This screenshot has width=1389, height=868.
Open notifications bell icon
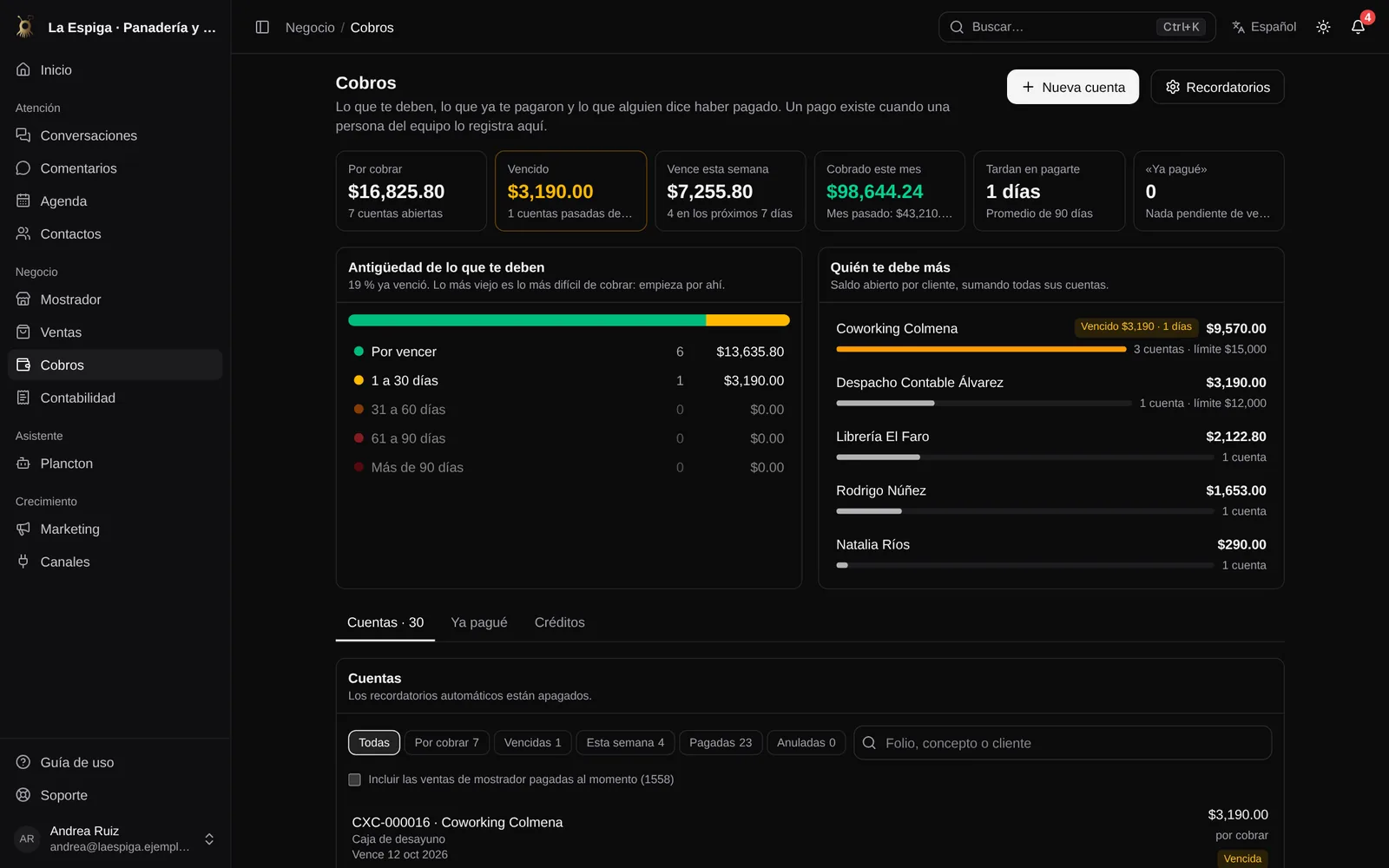coord(1358,27)
